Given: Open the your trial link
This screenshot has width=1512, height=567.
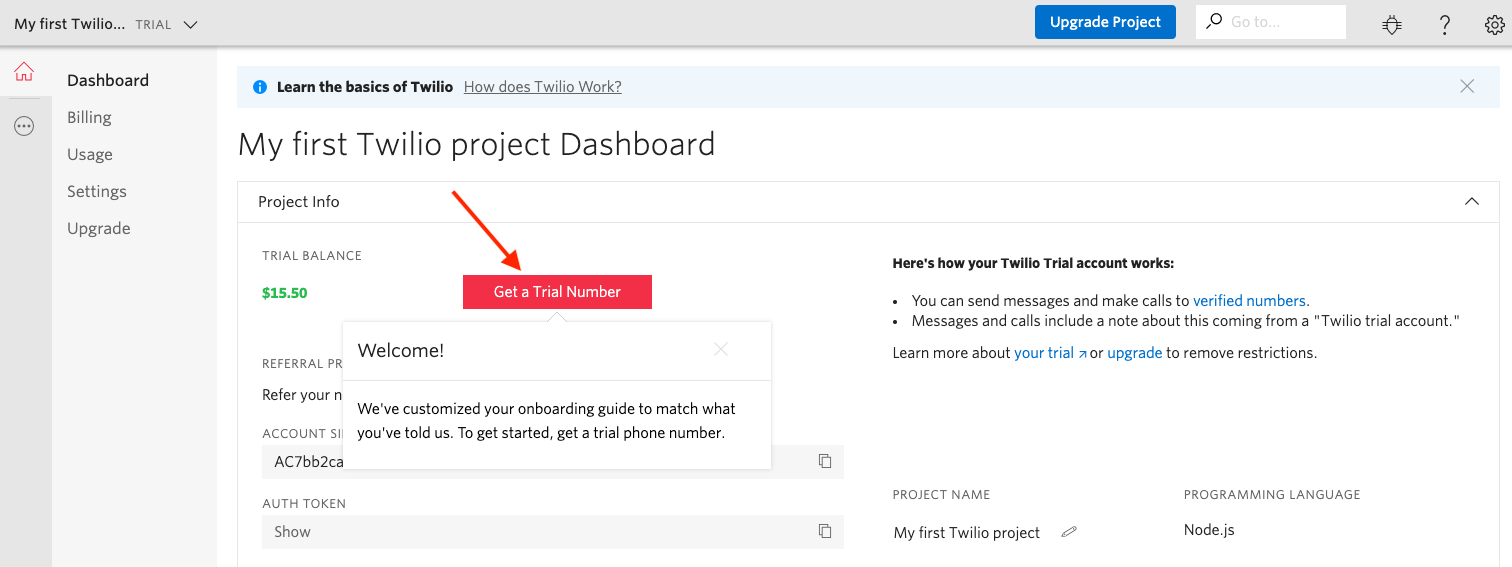Looking at the screenshot, I should (x=1050, y=353).
